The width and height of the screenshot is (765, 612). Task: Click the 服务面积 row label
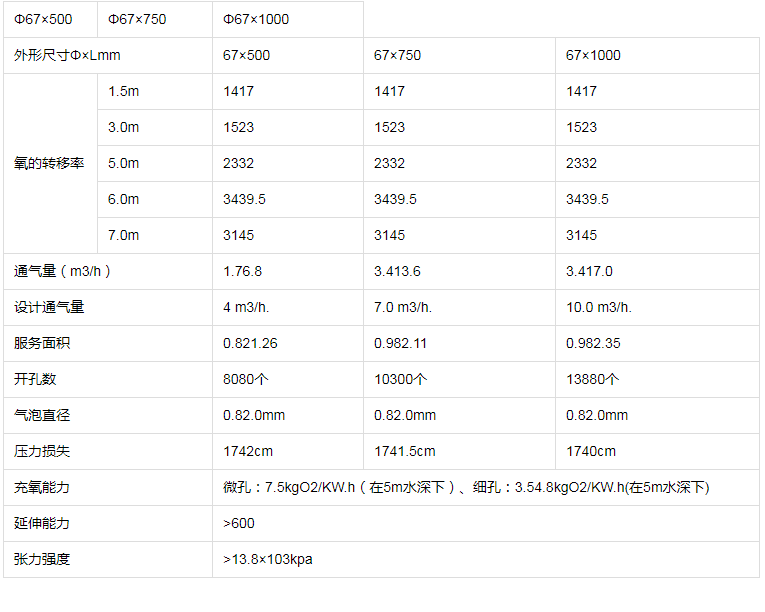pyautogui.click(x=108, y=344)
